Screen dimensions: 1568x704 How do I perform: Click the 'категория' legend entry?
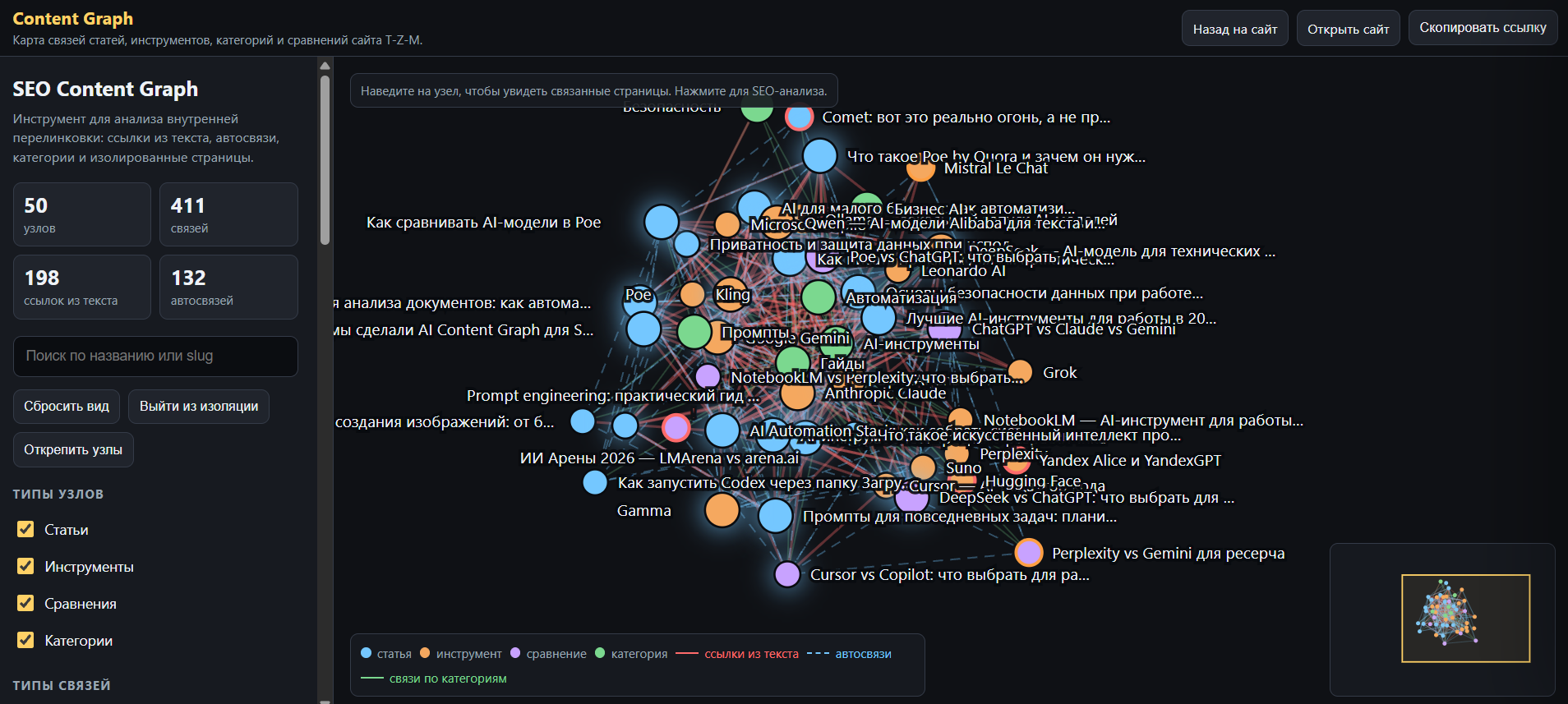coord(631,654)
